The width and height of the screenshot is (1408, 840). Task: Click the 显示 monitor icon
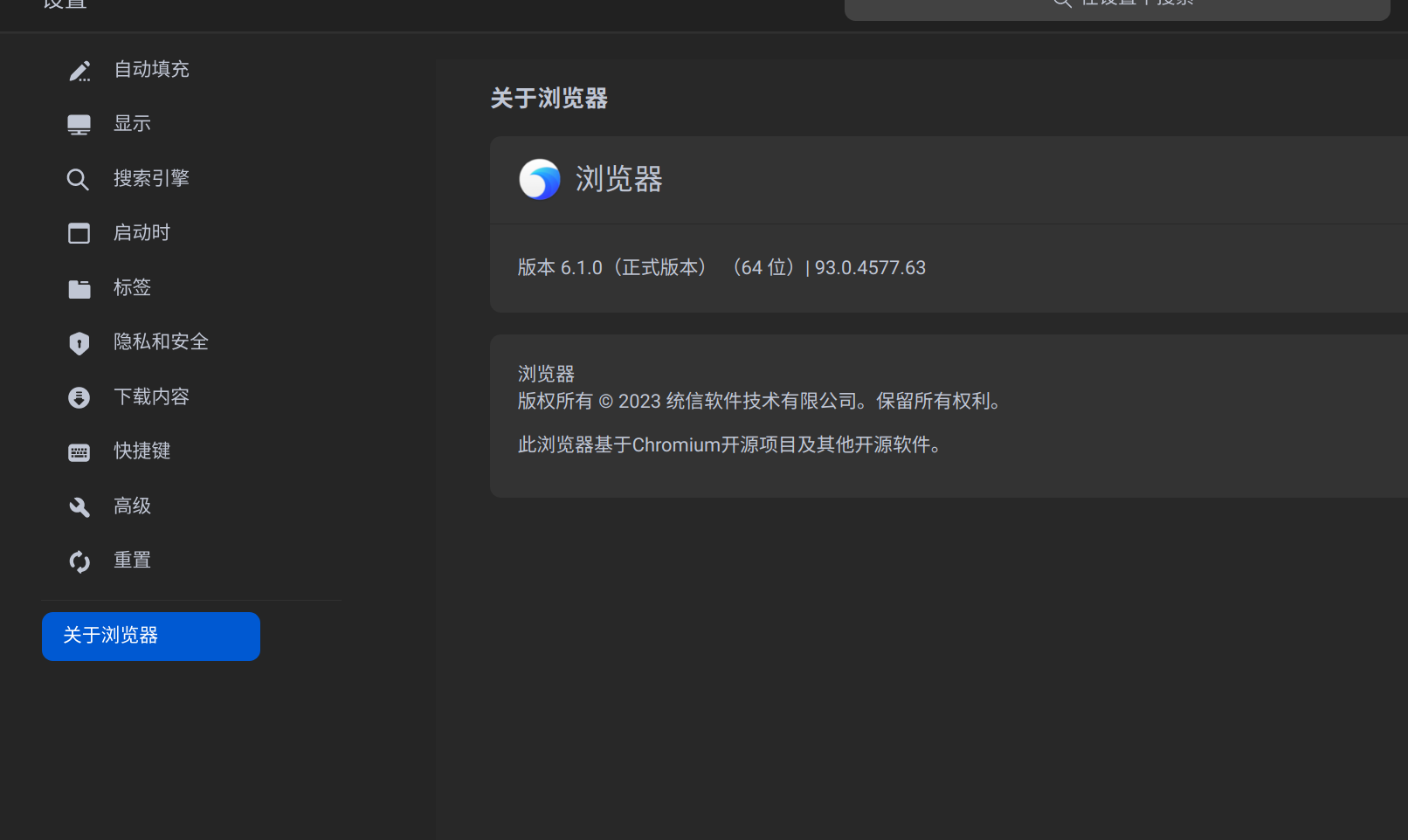pos(79,123)
